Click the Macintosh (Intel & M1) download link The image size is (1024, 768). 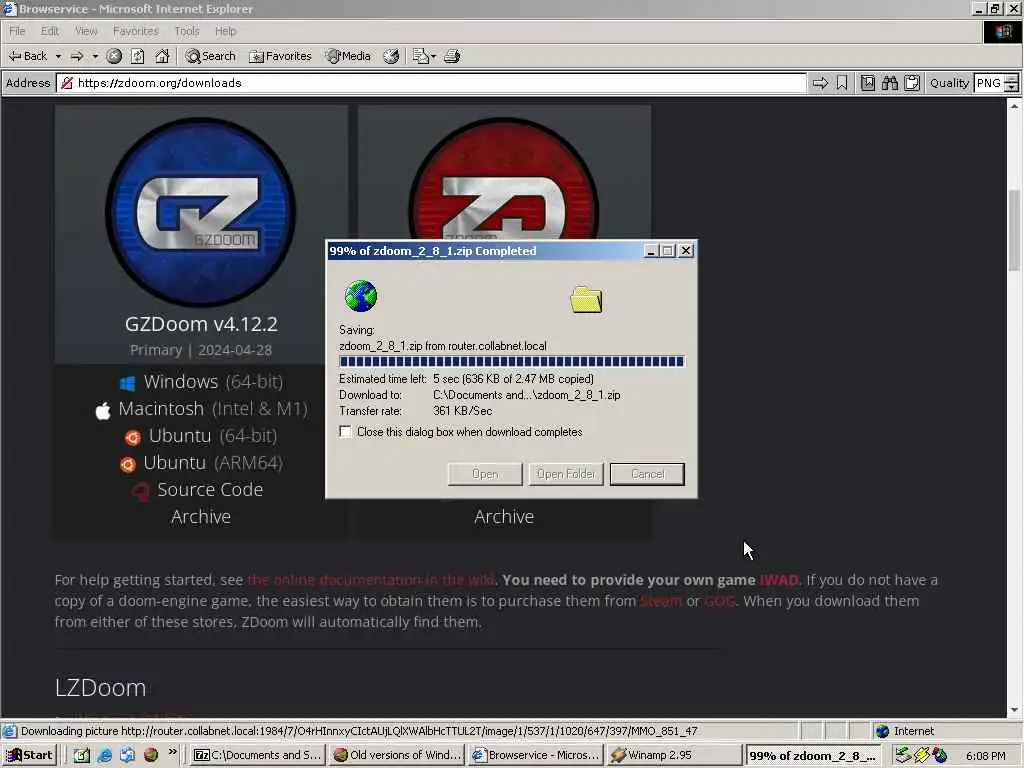coord(201,409)
